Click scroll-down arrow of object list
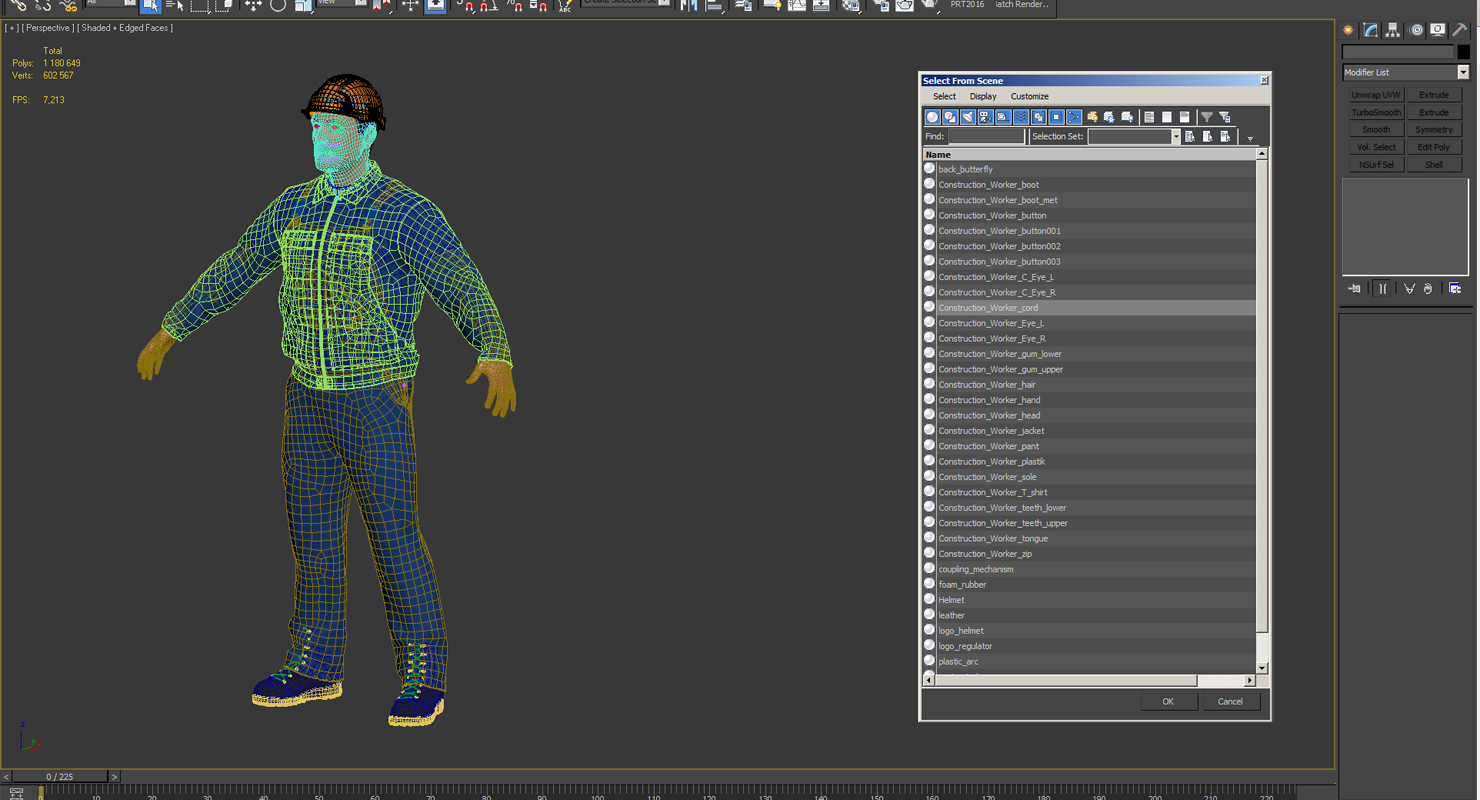The width and height of the screenshot is (1480, 800). 1261,668
